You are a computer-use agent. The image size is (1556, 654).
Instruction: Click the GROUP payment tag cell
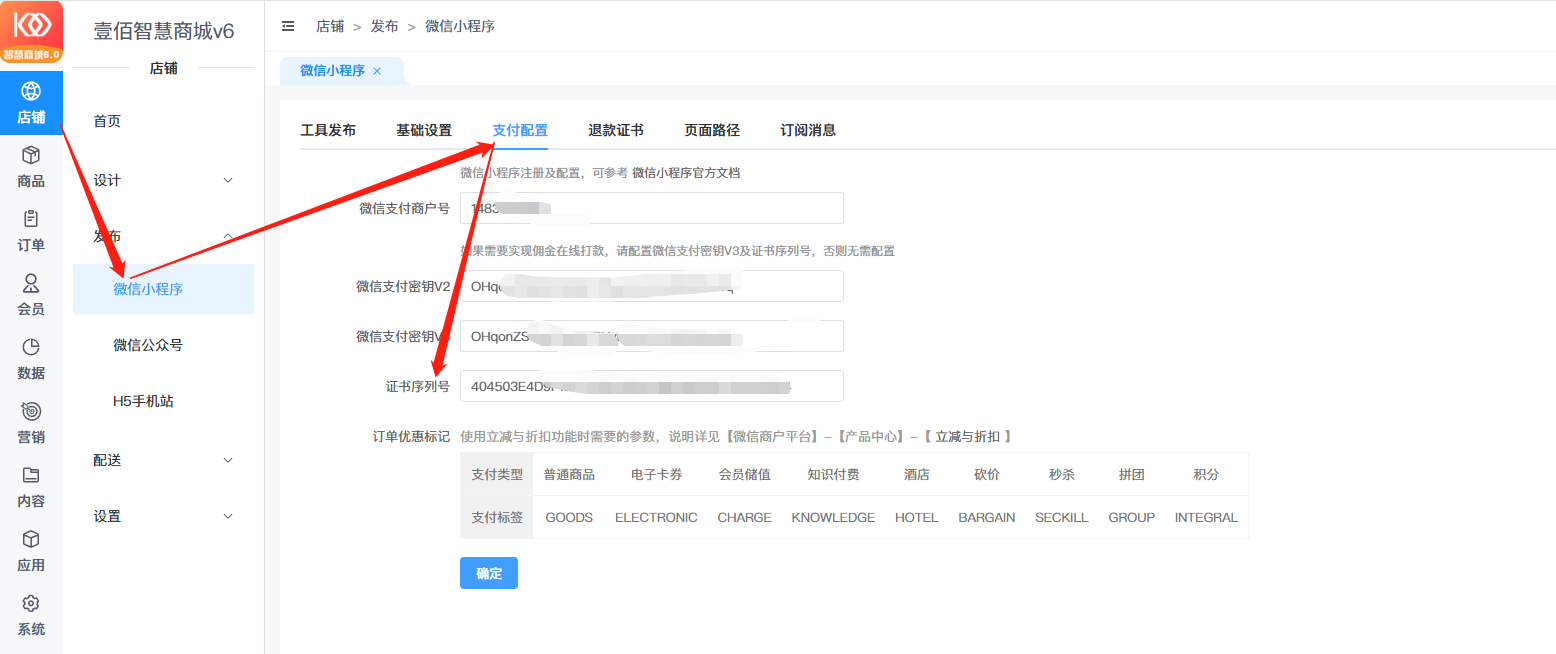tap(1132, 517)
